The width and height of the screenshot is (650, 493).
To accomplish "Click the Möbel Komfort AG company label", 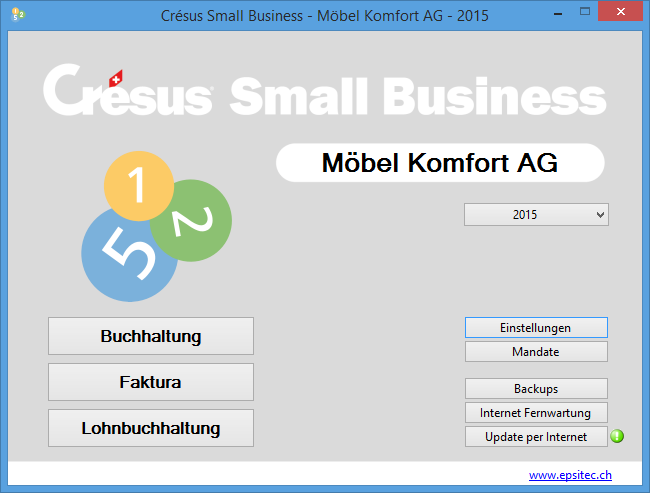I will (440, 163).
